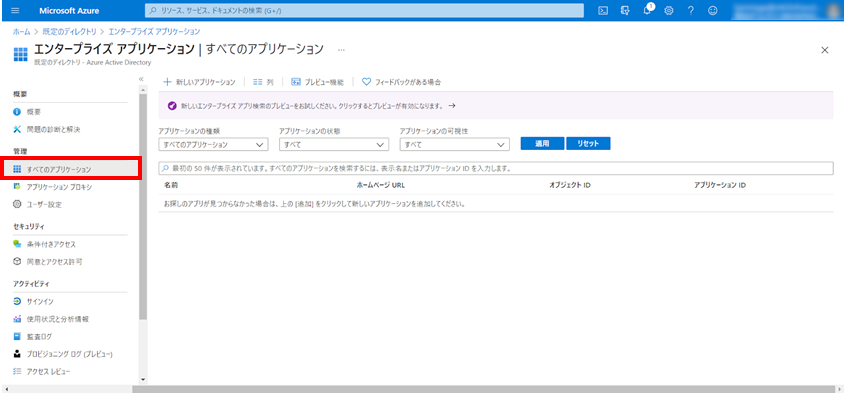This screenshot has height=393, width=844.
Task: Open 同意とアクセス許可 in the sidebar
Action: 48,262
